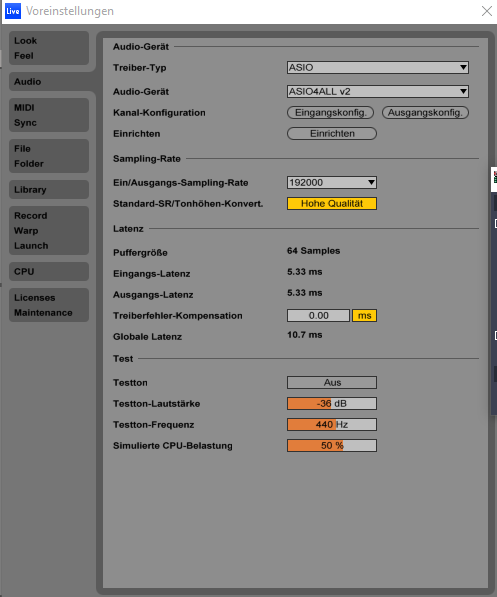
Task: Open the Treiber-Typ ASIO dropdown
Action: point(377,67)
